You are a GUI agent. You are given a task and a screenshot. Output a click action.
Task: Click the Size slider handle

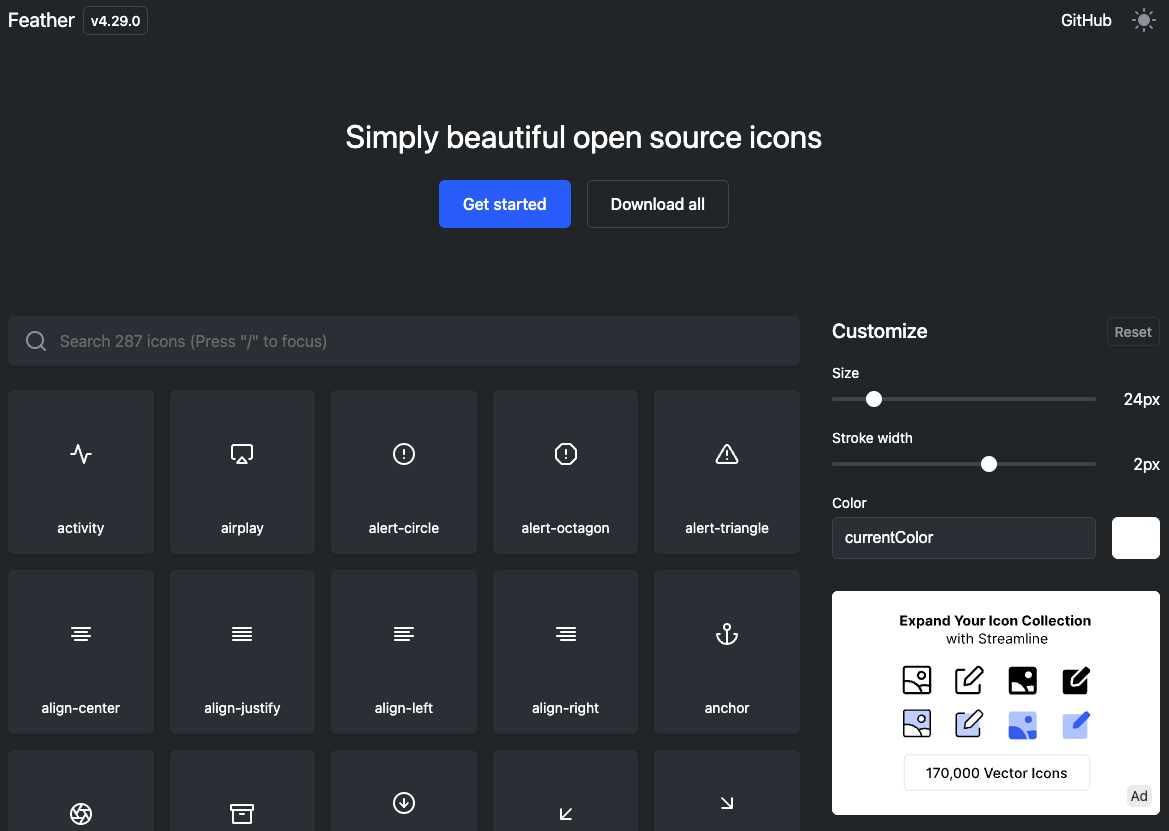[x=874, y=399]
